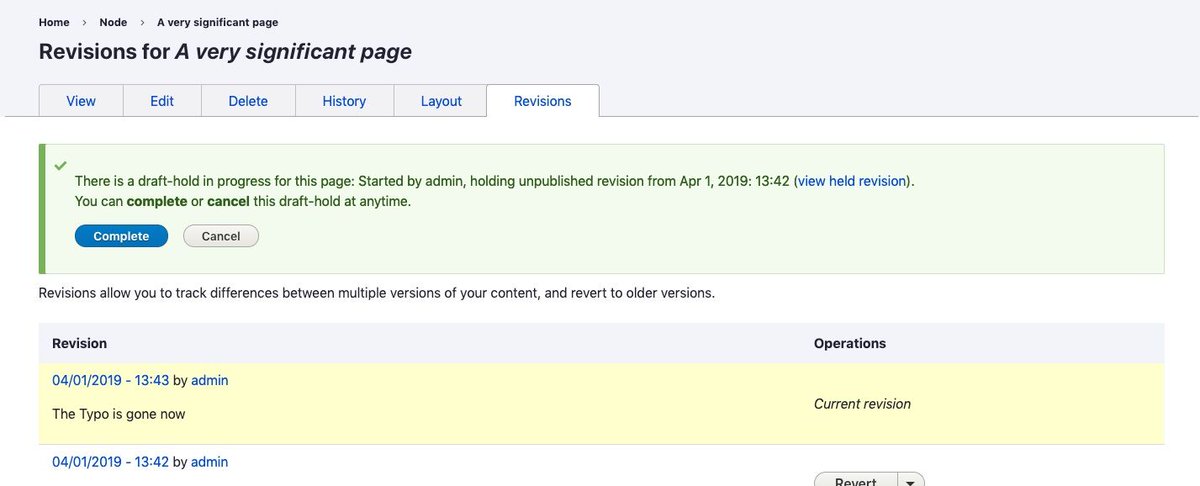
Task: Go to the Node breadcrumb link
Action: coord(113,22)
